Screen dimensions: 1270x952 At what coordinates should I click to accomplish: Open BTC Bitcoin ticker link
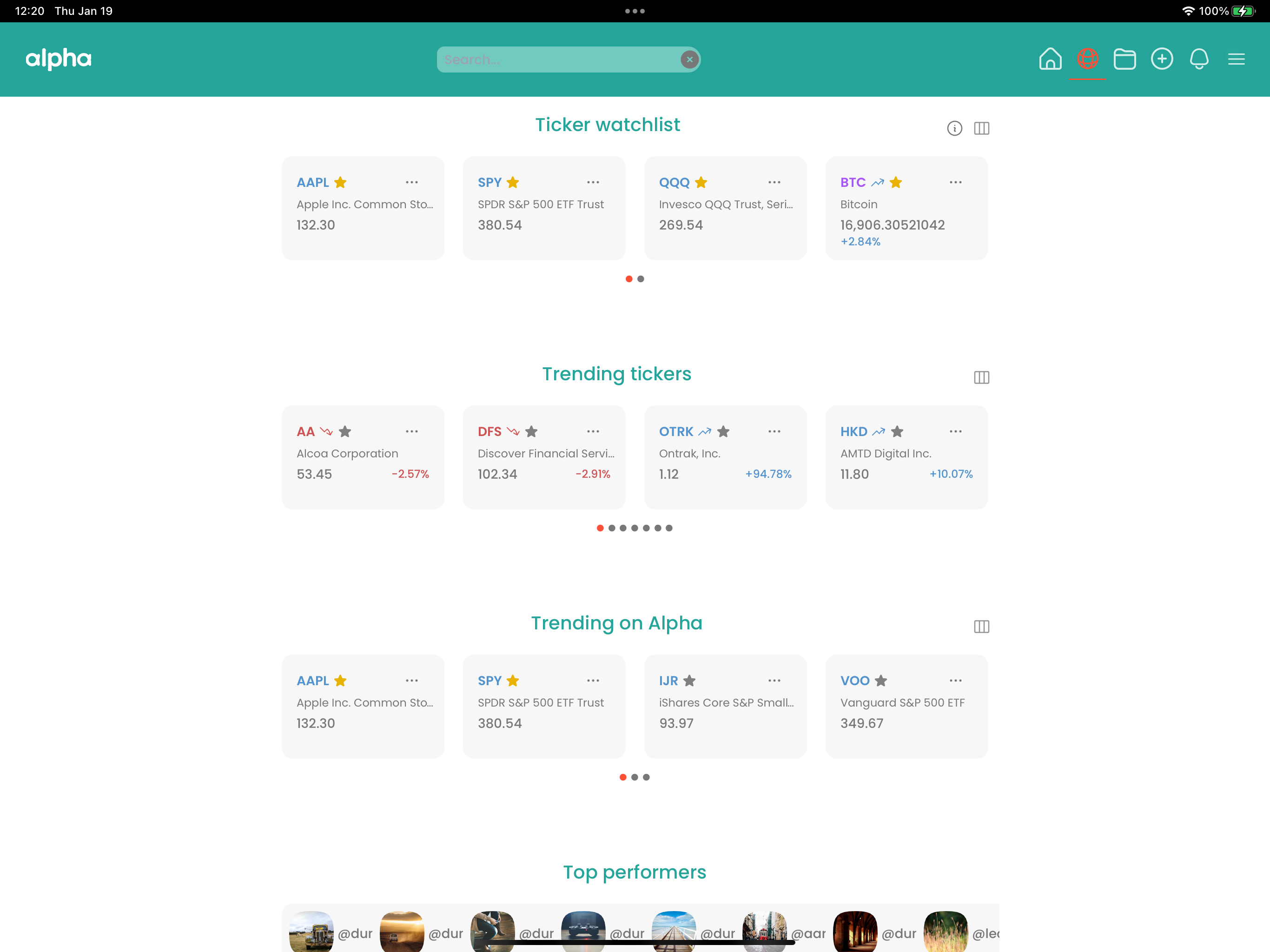tap(853, 183)
